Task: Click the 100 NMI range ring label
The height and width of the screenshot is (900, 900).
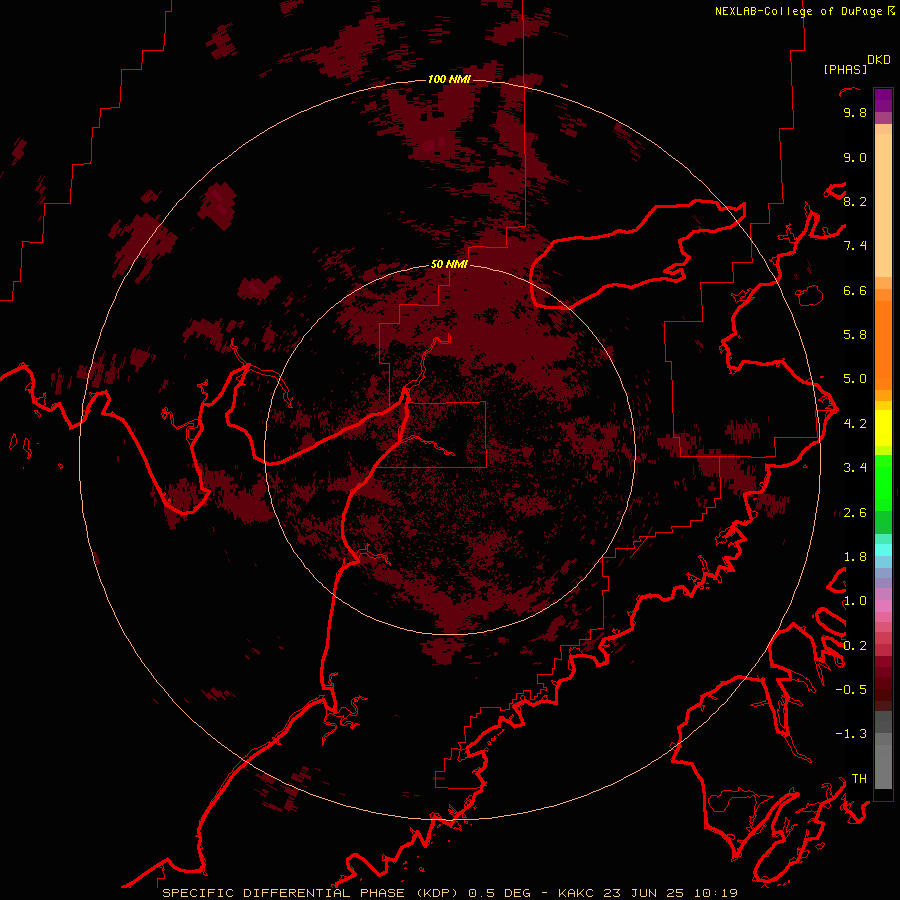Action: 449,79
